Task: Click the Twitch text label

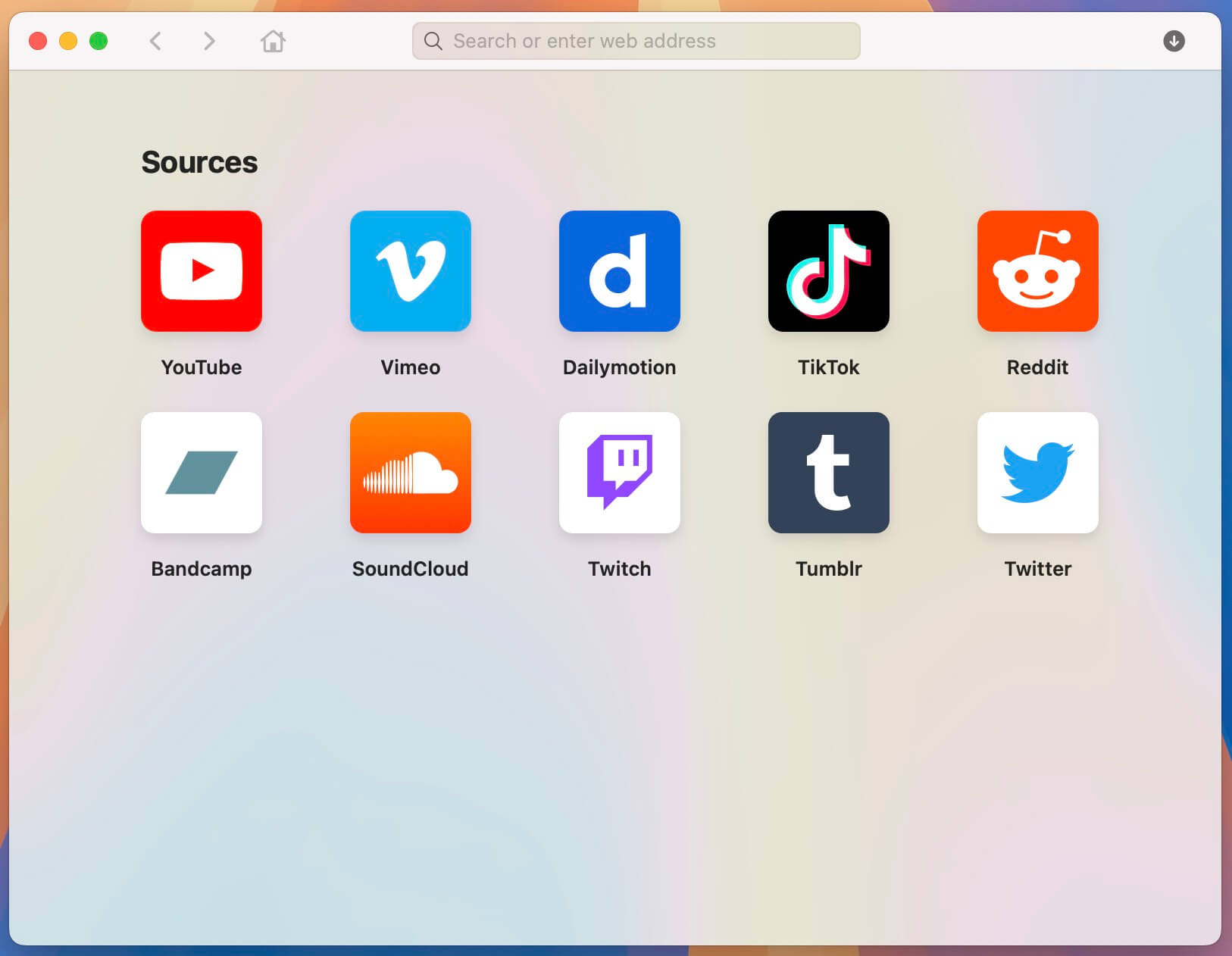Action: pyautogui.click(x=620, y=569)
